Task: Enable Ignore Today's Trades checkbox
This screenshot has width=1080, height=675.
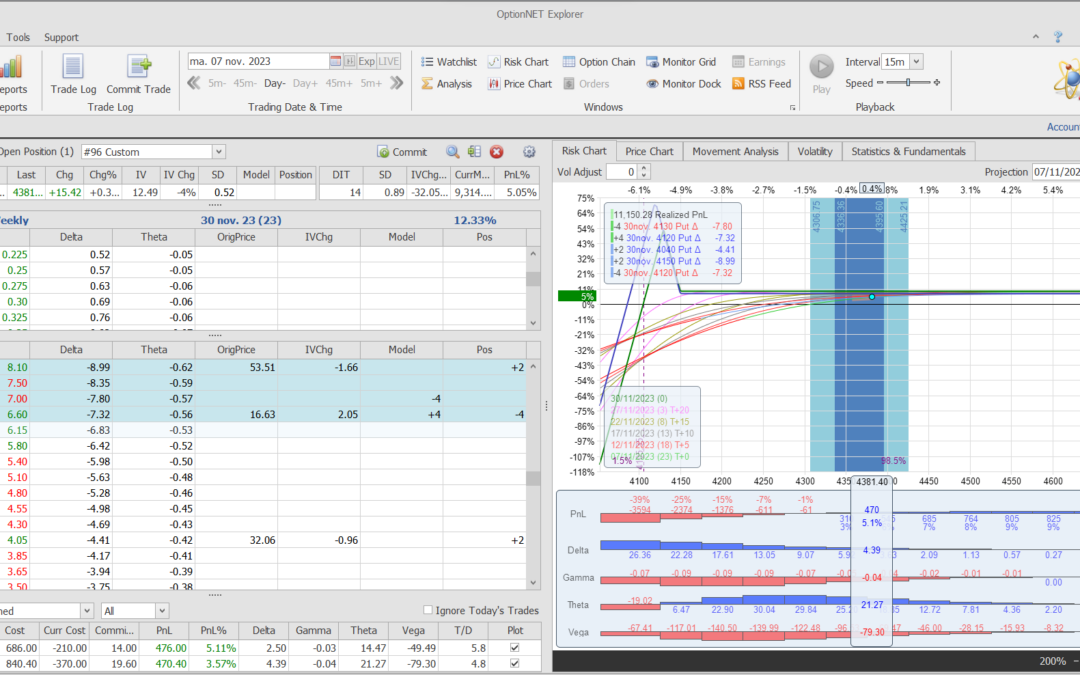Action: pos(428,610)
